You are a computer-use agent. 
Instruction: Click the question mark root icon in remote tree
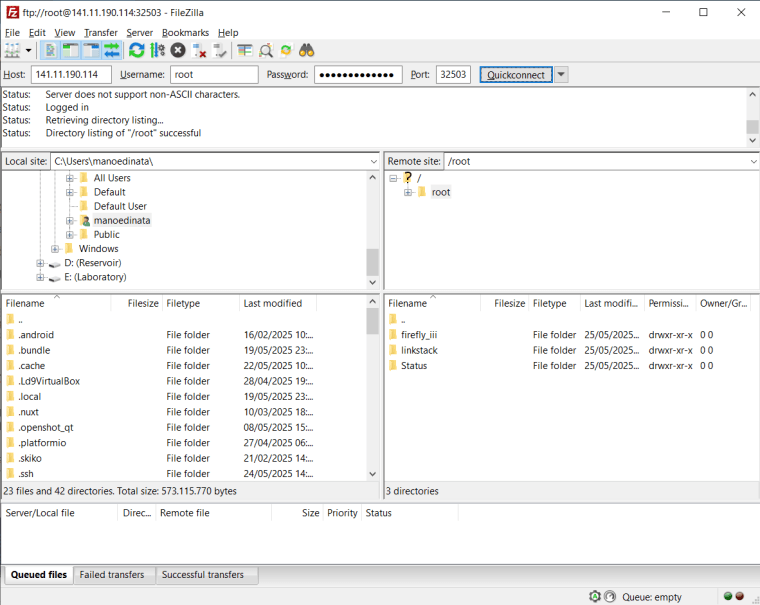pos(408,178)
